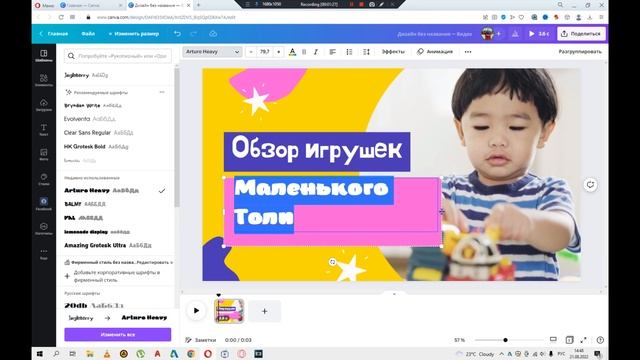Open the Animation panel
The height and width of the screenshot is (360, 640).
click(x=435, y=52)
